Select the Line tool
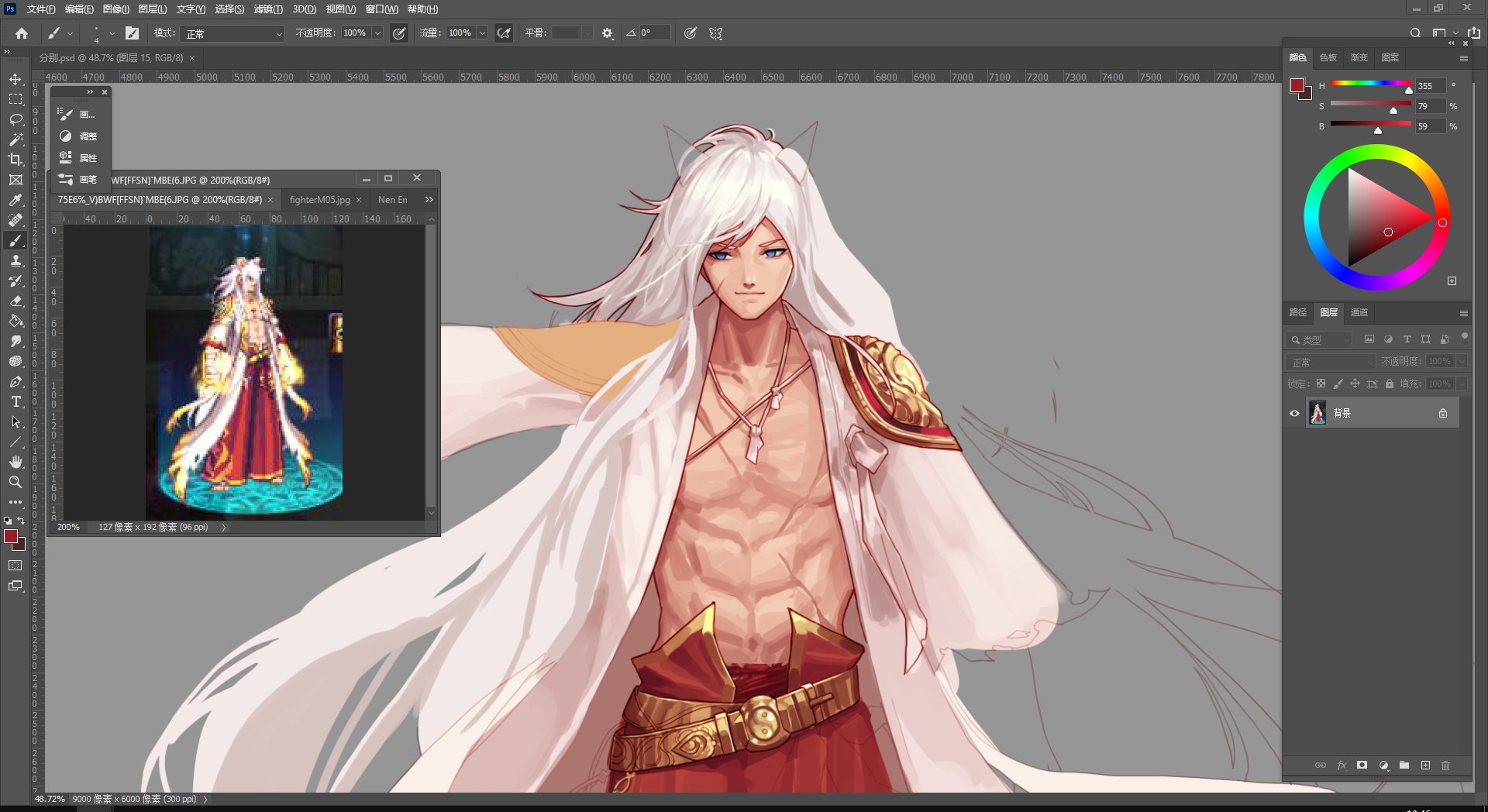 15,442
